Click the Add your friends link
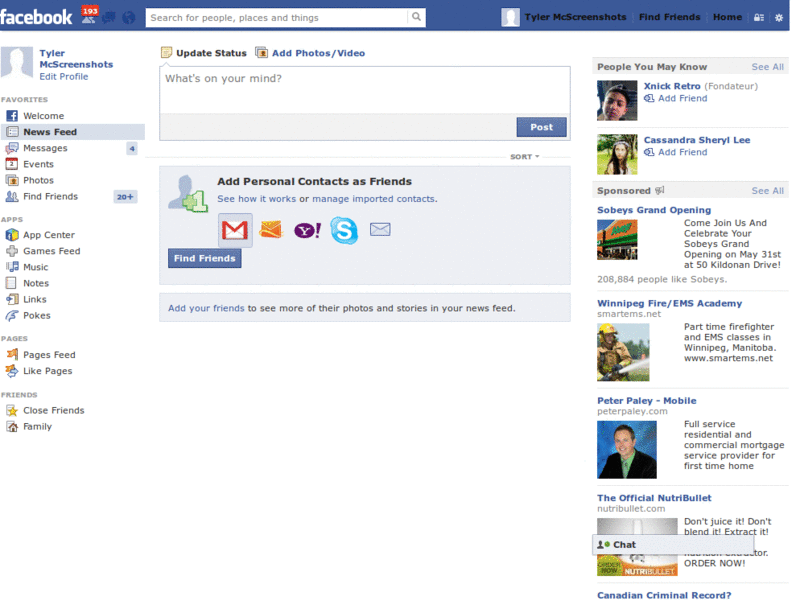 click(206, 308)
